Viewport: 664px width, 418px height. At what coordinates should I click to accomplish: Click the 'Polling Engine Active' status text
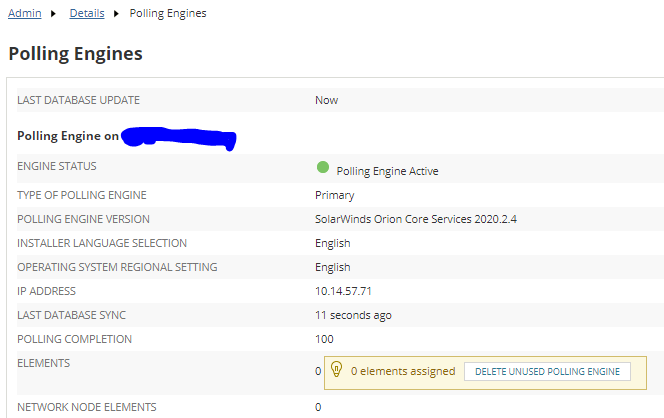[387, 171]
